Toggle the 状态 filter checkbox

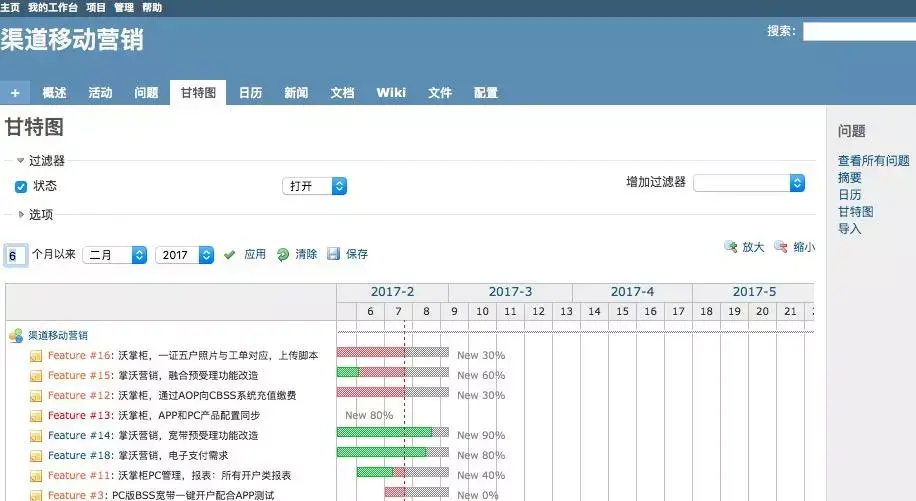click(21, 186)
